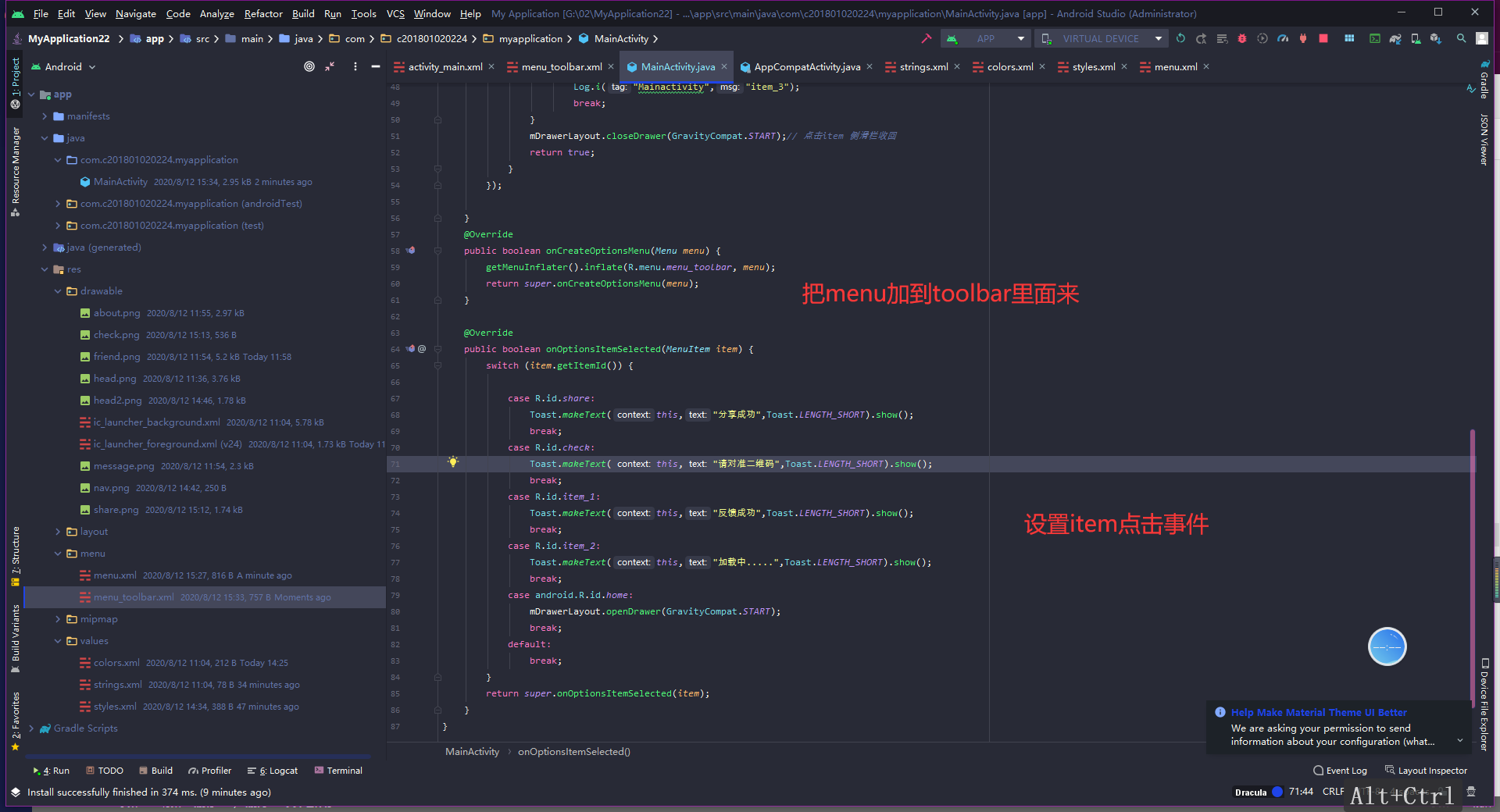Viewport: 1500px width, 812px height.
Task: Open the Terminal tool window
Action: tap(338, 771)
